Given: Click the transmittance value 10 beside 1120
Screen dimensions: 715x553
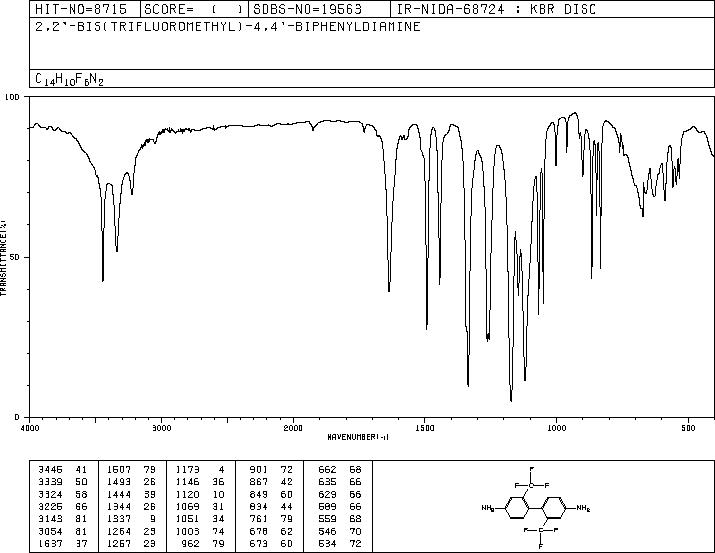Looking at the screenshot, I should click(218, 494).
